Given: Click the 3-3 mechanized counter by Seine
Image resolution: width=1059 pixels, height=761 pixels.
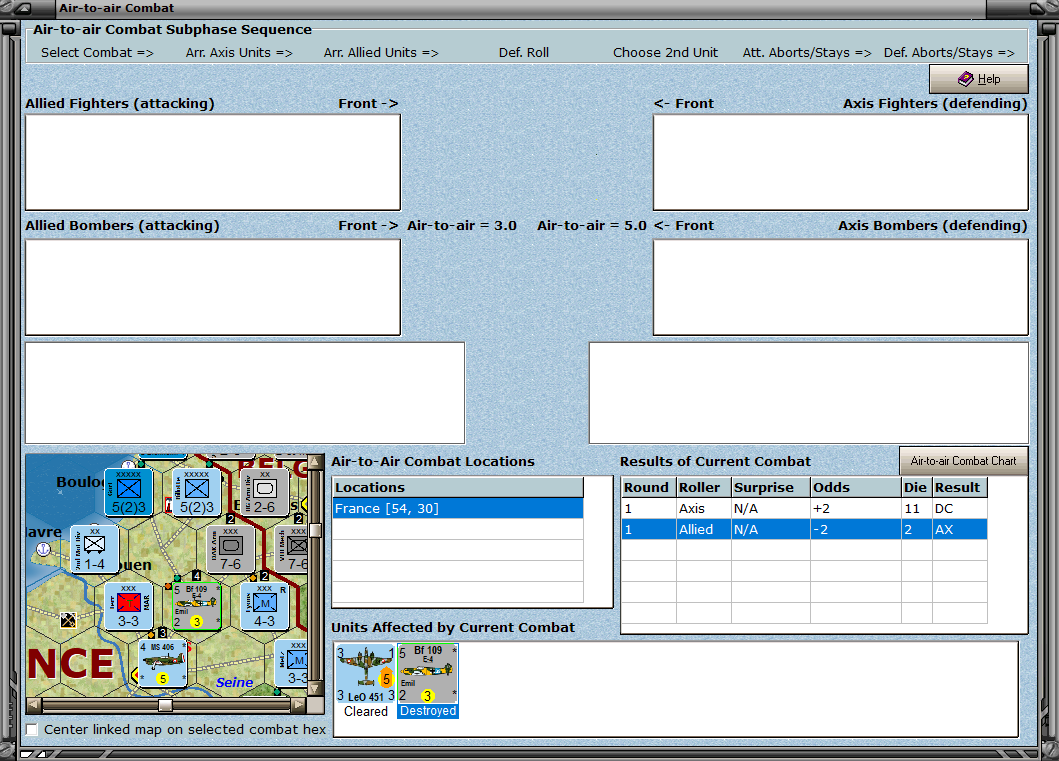Looking at the screenshot, I should [x=292, y=663].
